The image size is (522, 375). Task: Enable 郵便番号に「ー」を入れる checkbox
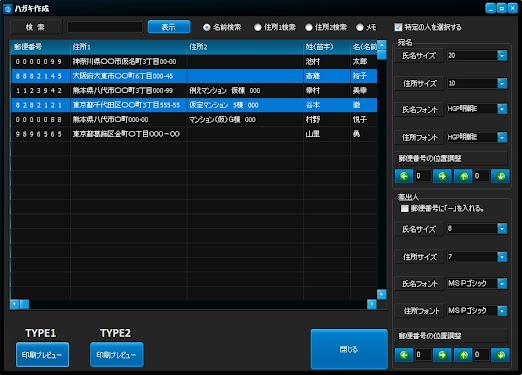405,209
